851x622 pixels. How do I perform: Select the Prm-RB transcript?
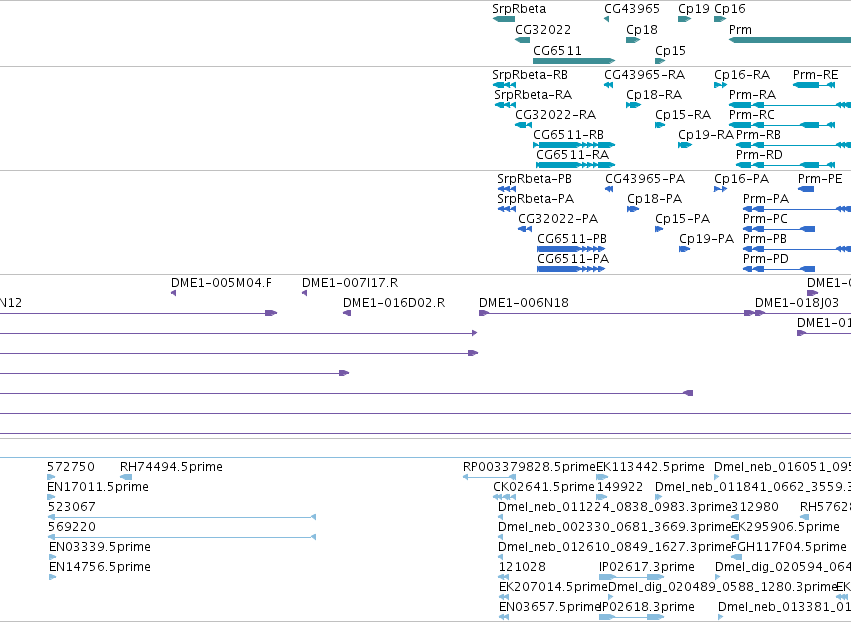[x=793, y=145]
